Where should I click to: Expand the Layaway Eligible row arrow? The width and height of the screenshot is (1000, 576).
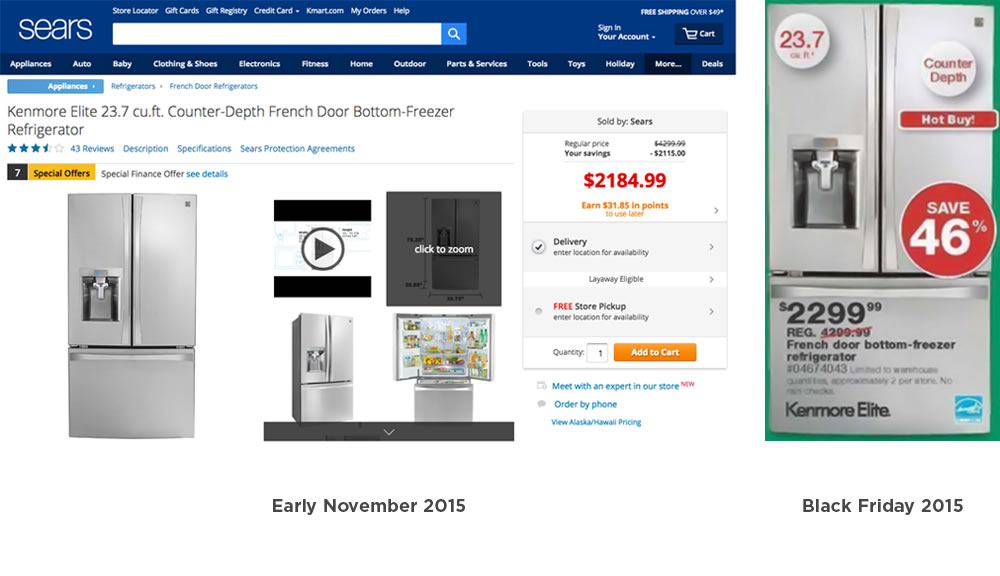[x=712, y=279]
